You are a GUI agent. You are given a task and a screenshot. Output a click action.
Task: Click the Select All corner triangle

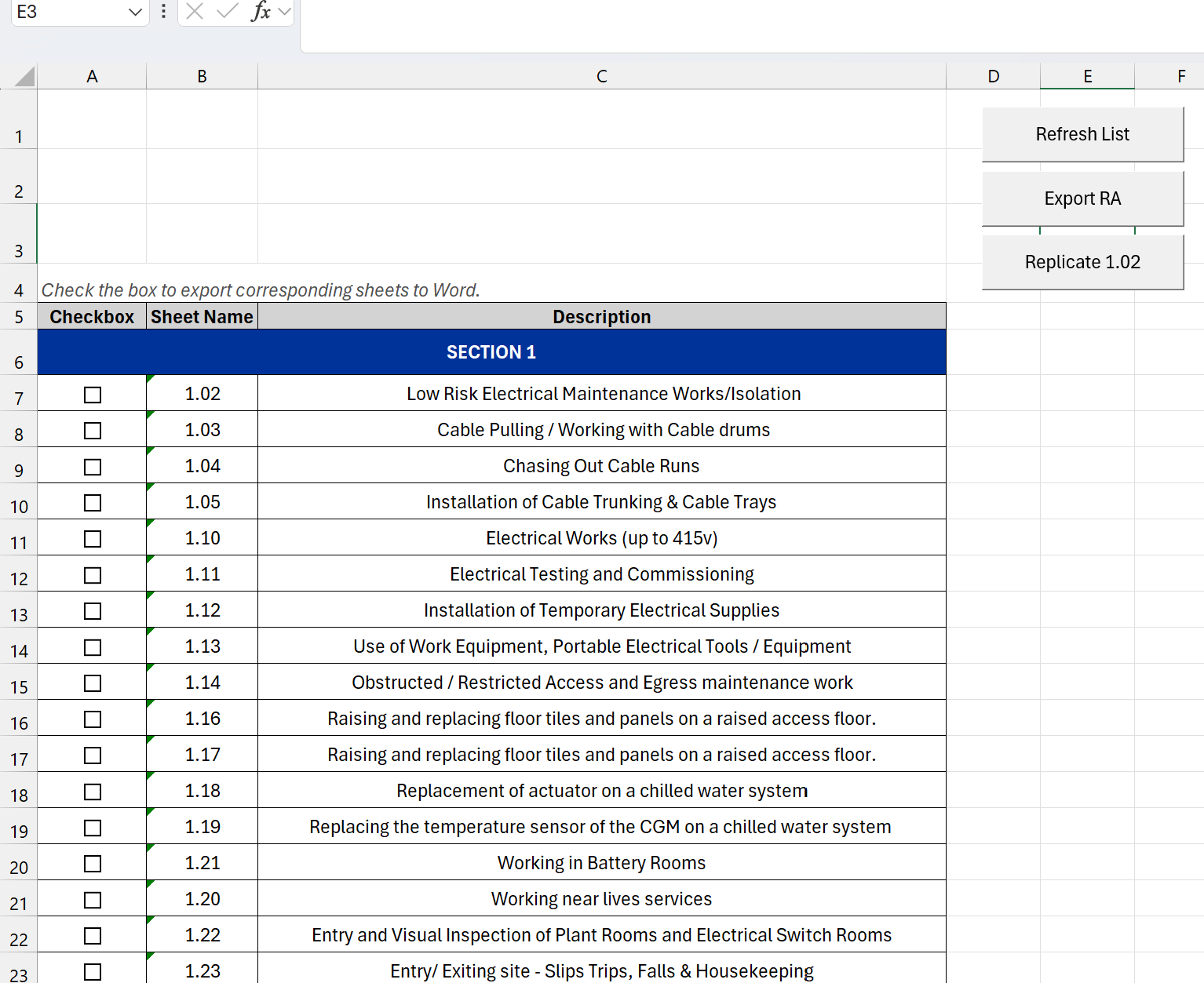tap(24, 76)
